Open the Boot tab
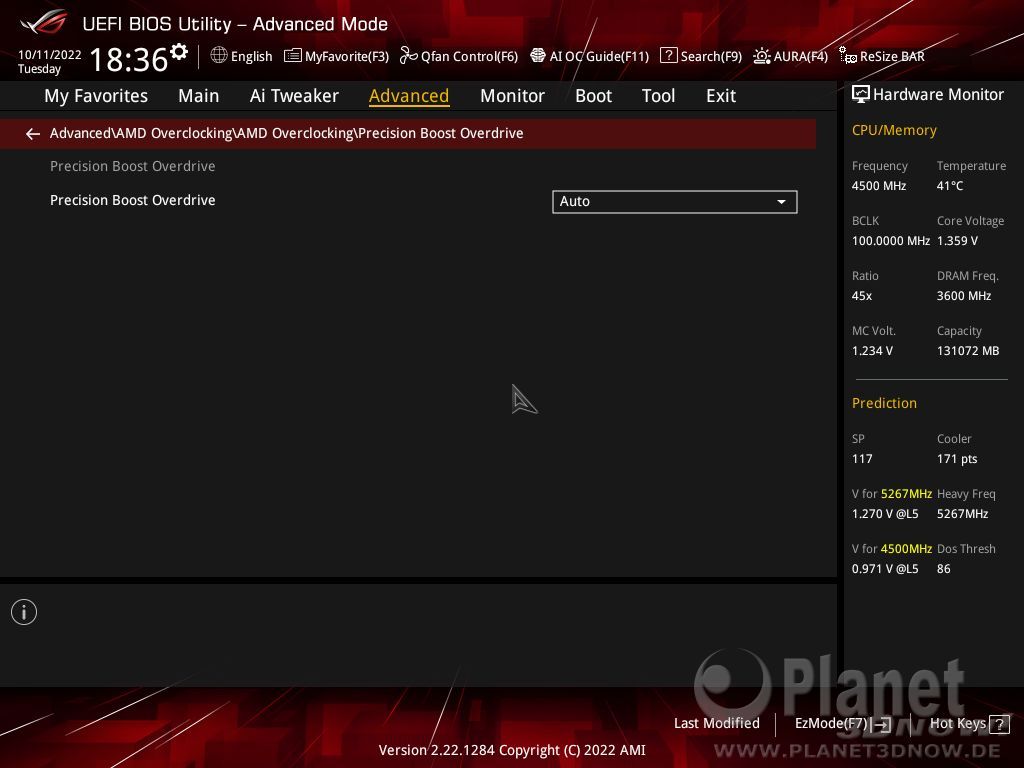This screenshot has height=768, width=1024. [593, 96]
